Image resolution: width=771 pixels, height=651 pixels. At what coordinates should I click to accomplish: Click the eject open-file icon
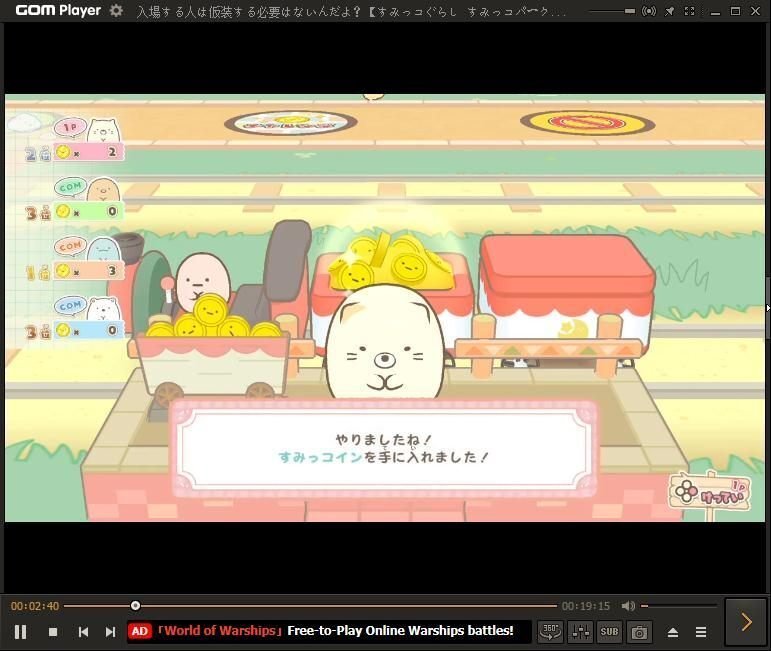[673, 632]
